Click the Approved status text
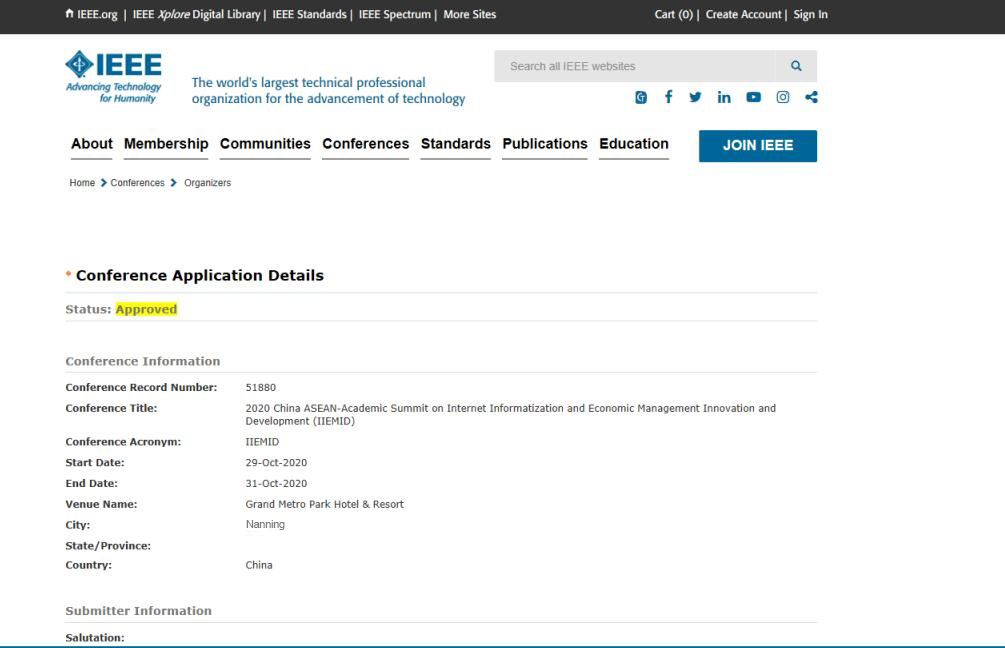 (x=146, y=310)
